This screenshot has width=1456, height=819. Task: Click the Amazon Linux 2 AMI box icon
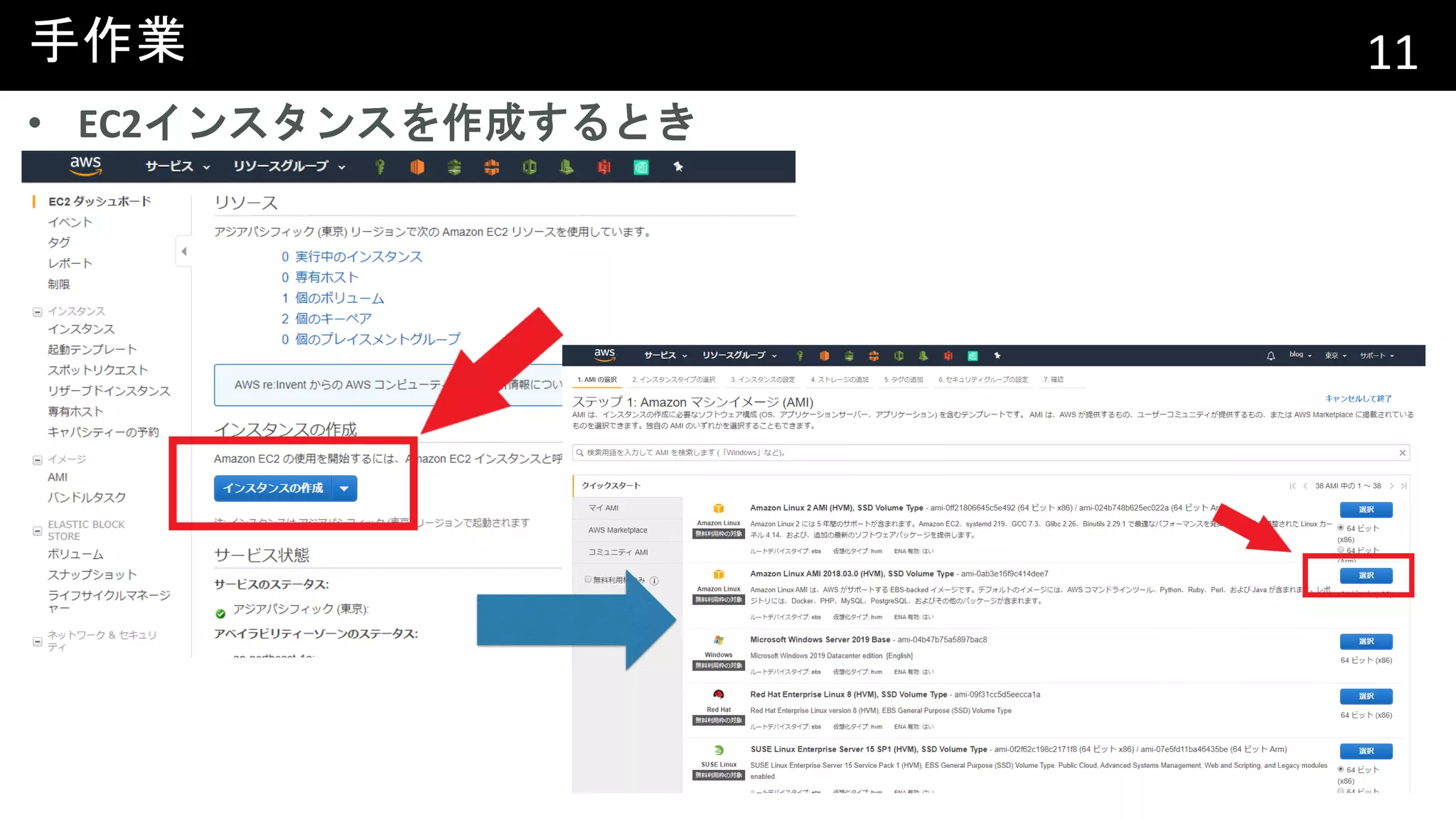click(719, 508)
